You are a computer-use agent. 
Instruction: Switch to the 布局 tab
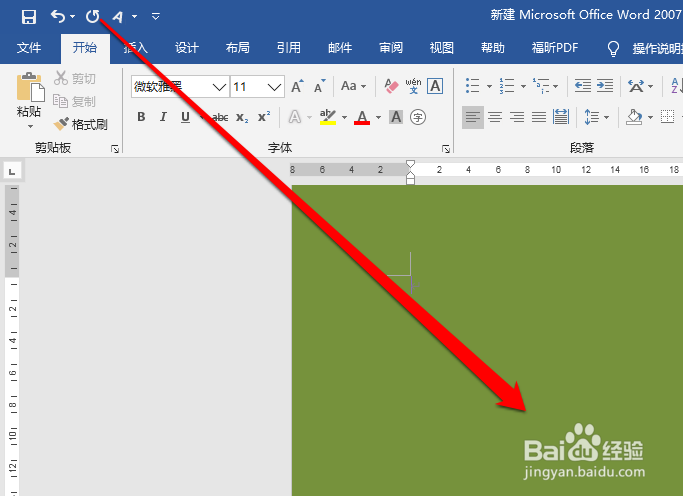tap(238, 47)
